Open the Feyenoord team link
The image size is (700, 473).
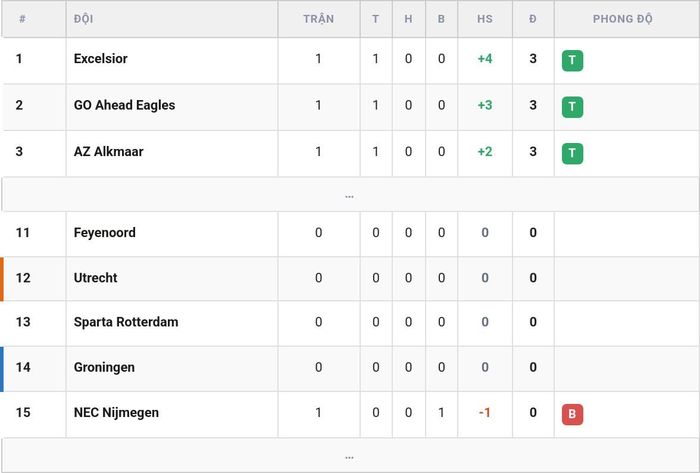pyautogui.click(x=104, y=233)
